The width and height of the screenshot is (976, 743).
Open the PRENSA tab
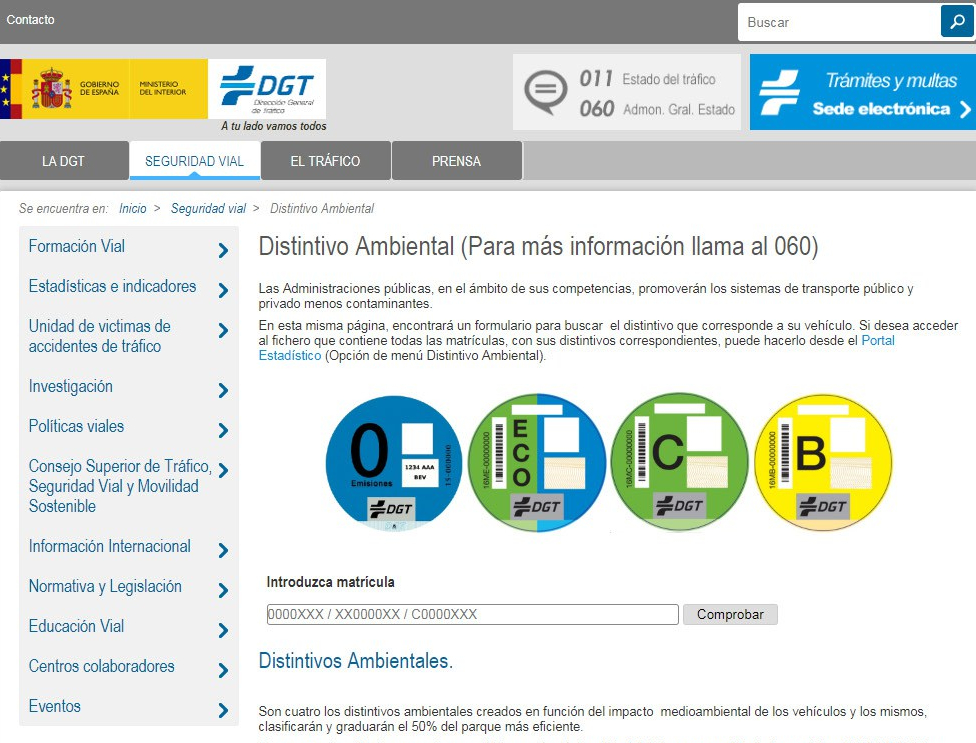(456, 161)
